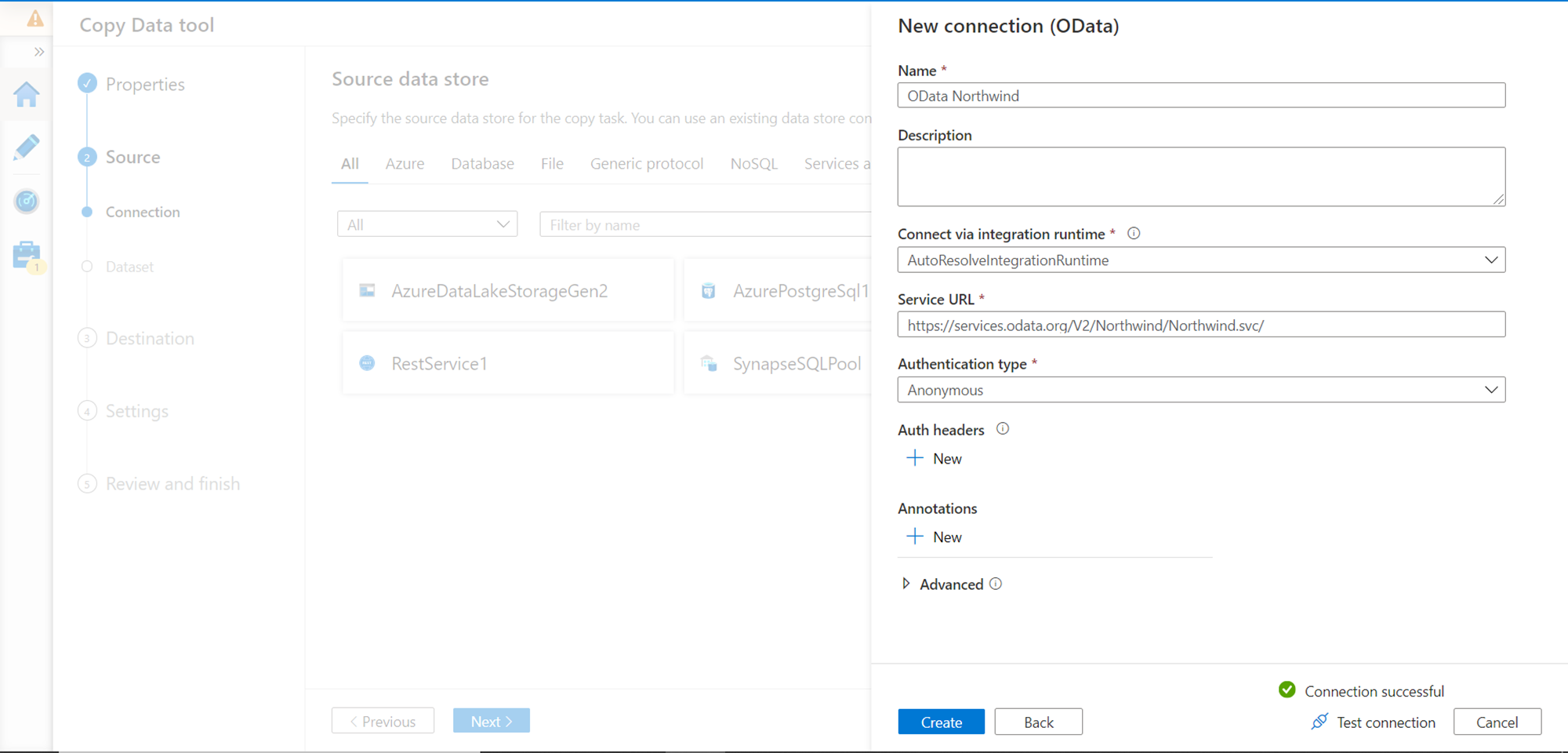This screenshot has width=1568, height=753.
Task: Open the integration runtime dropdown
Action: (1200, 260)
